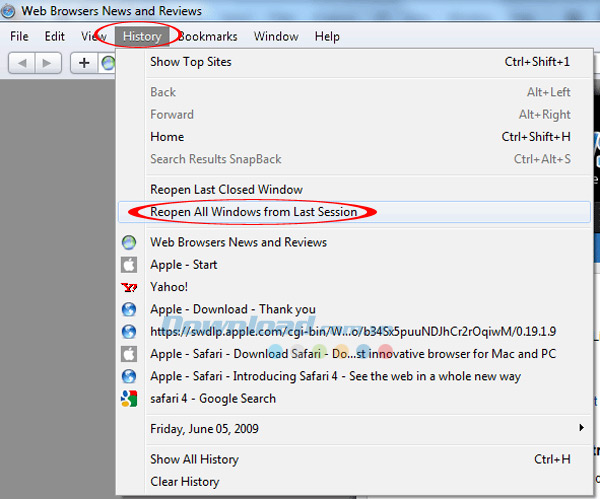Screen dimensions: 600x499
Task: Click the back navigation arrow button
Action: click(22, 63)
